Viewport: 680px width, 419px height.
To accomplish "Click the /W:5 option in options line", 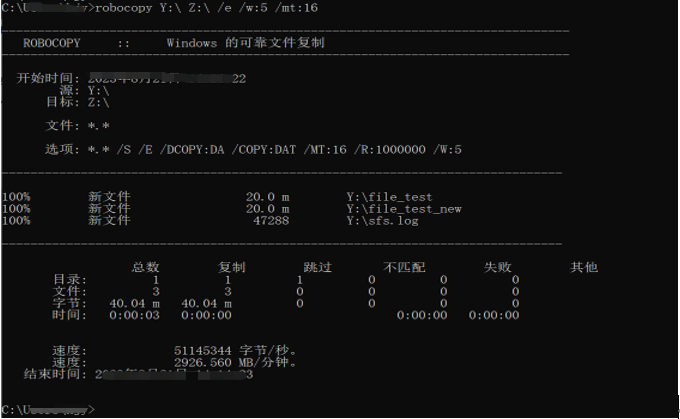I will click(447, 150).
